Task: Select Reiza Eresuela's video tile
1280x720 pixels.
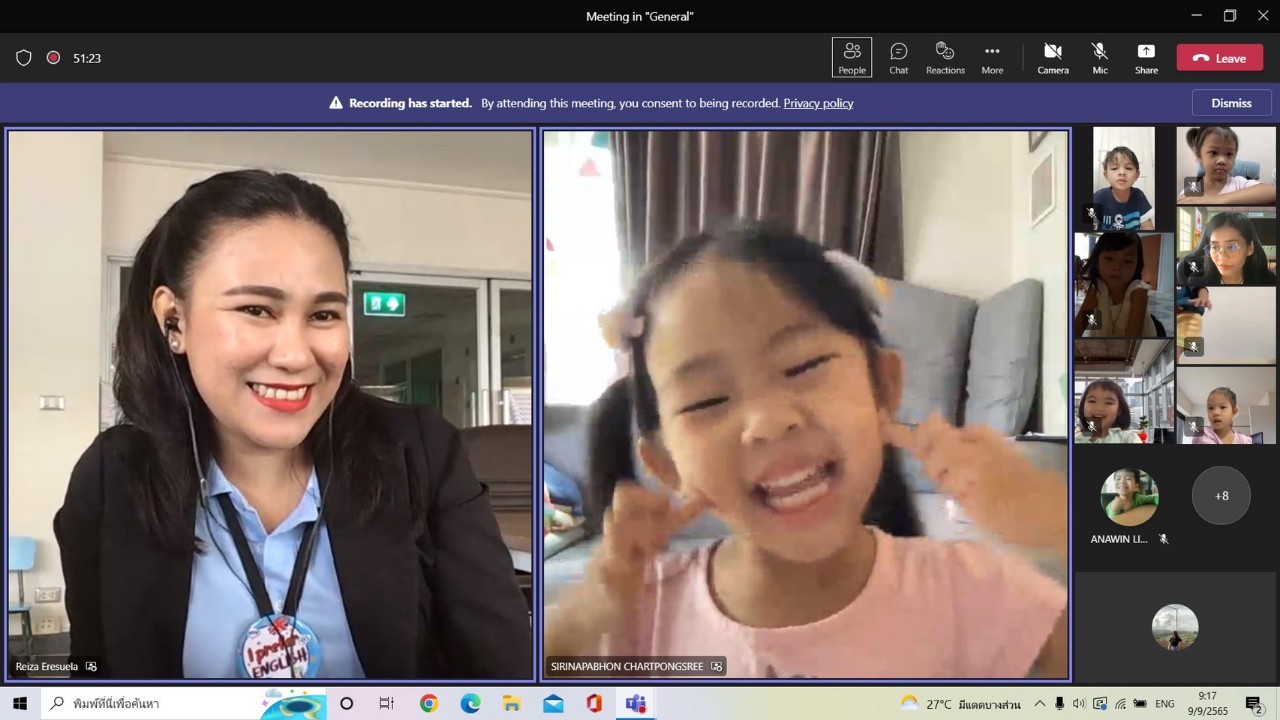Action: (x=270, y=404)
